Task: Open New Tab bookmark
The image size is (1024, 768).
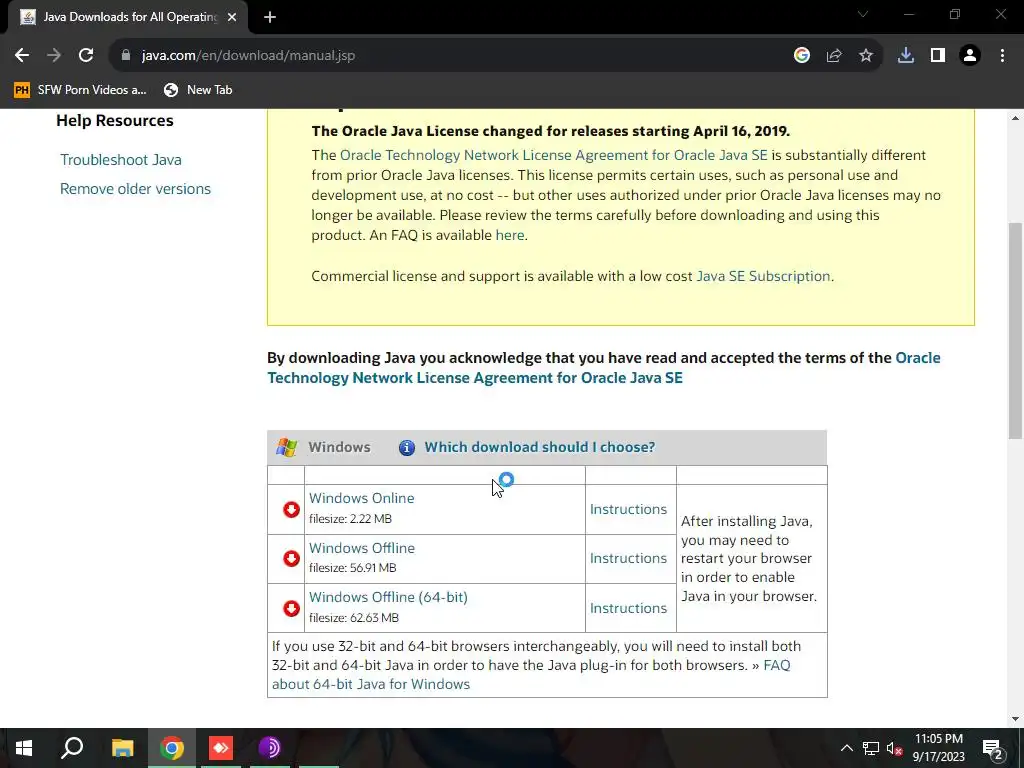Action: coord(199,90)
